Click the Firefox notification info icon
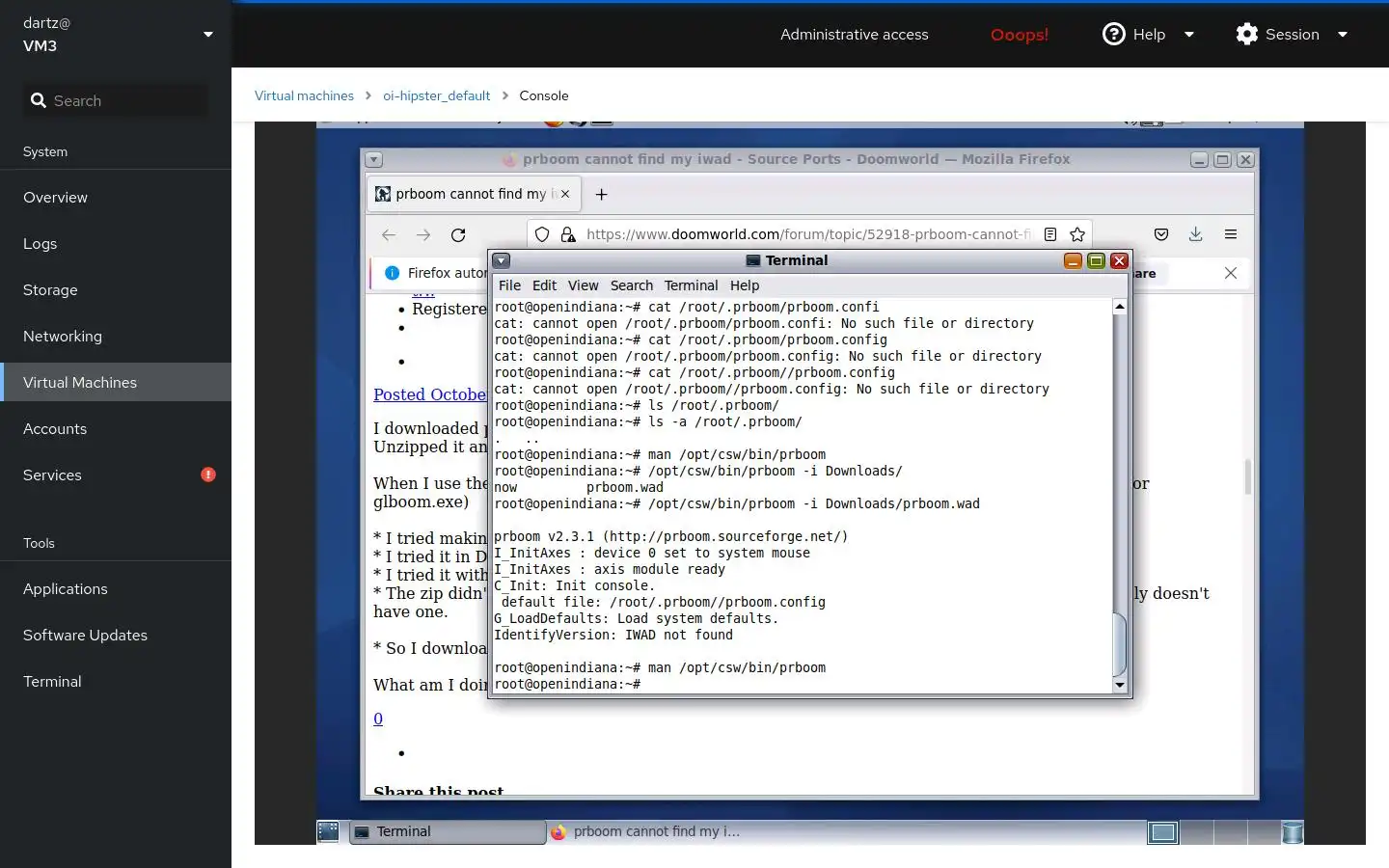The width and height of the screenshot is (1389, 868). click(x=392, y=273)
